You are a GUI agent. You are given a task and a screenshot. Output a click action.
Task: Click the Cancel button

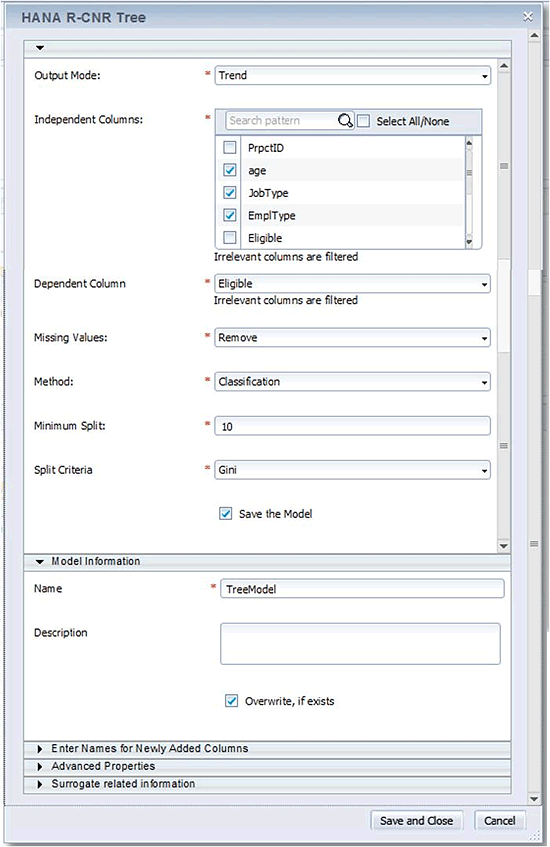500,821
